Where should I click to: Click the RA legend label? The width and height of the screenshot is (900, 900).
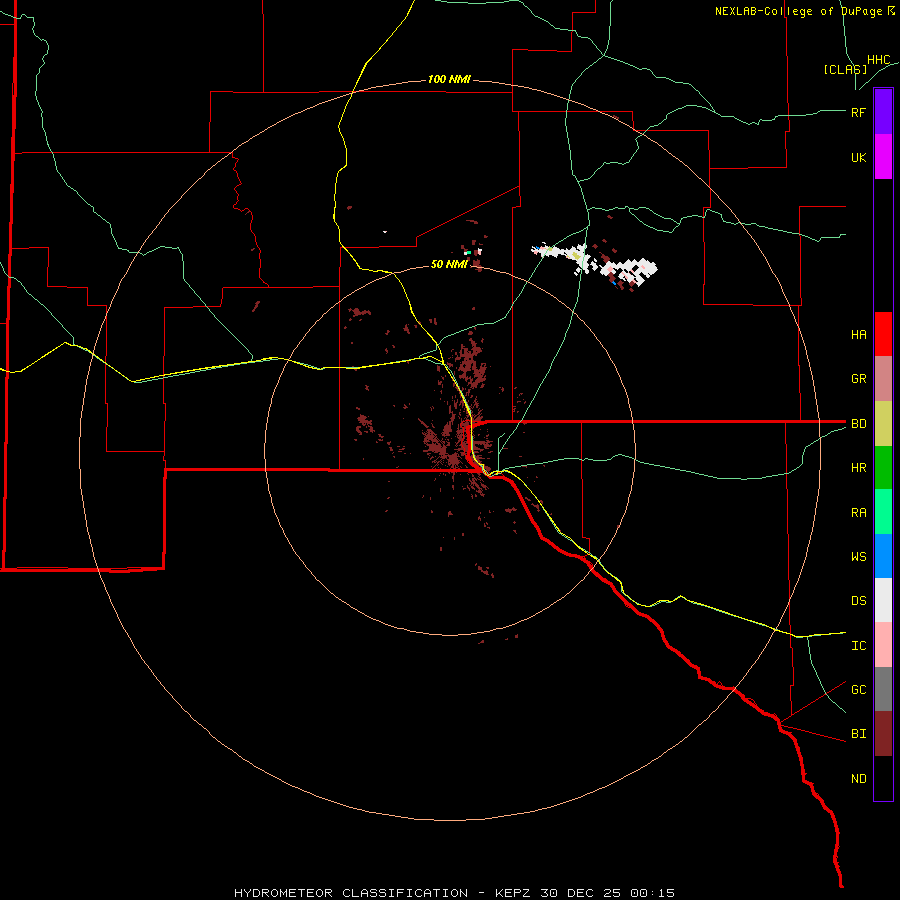click(858, 513)
